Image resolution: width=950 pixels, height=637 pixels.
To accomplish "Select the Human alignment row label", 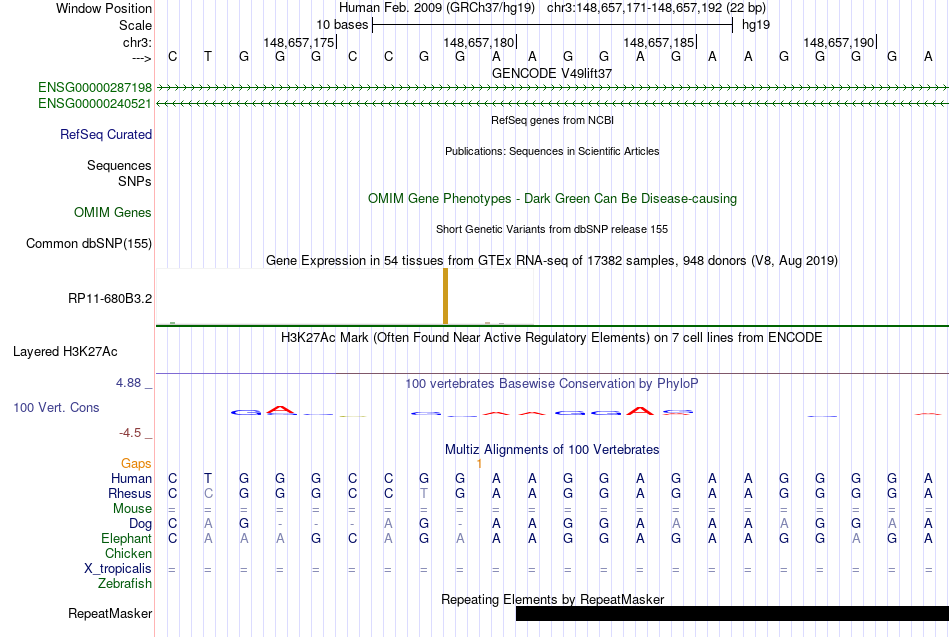I will pyautogui.click(x=131, y=479).
